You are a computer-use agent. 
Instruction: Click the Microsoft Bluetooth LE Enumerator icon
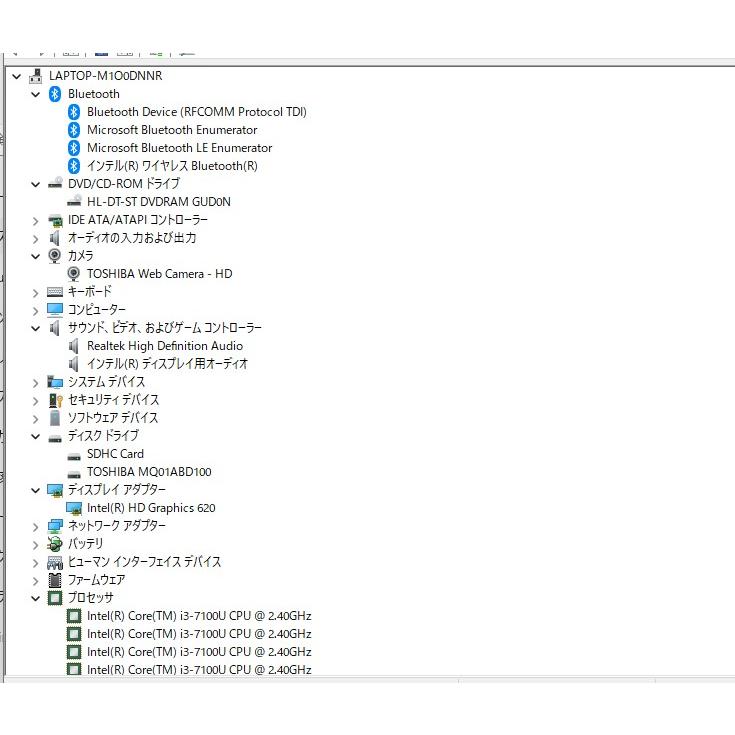coord(74,148)
